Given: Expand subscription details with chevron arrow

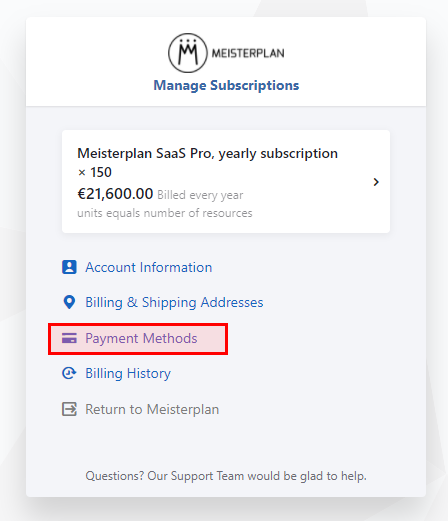Looking at the screenshot, I should pos(376,182).
